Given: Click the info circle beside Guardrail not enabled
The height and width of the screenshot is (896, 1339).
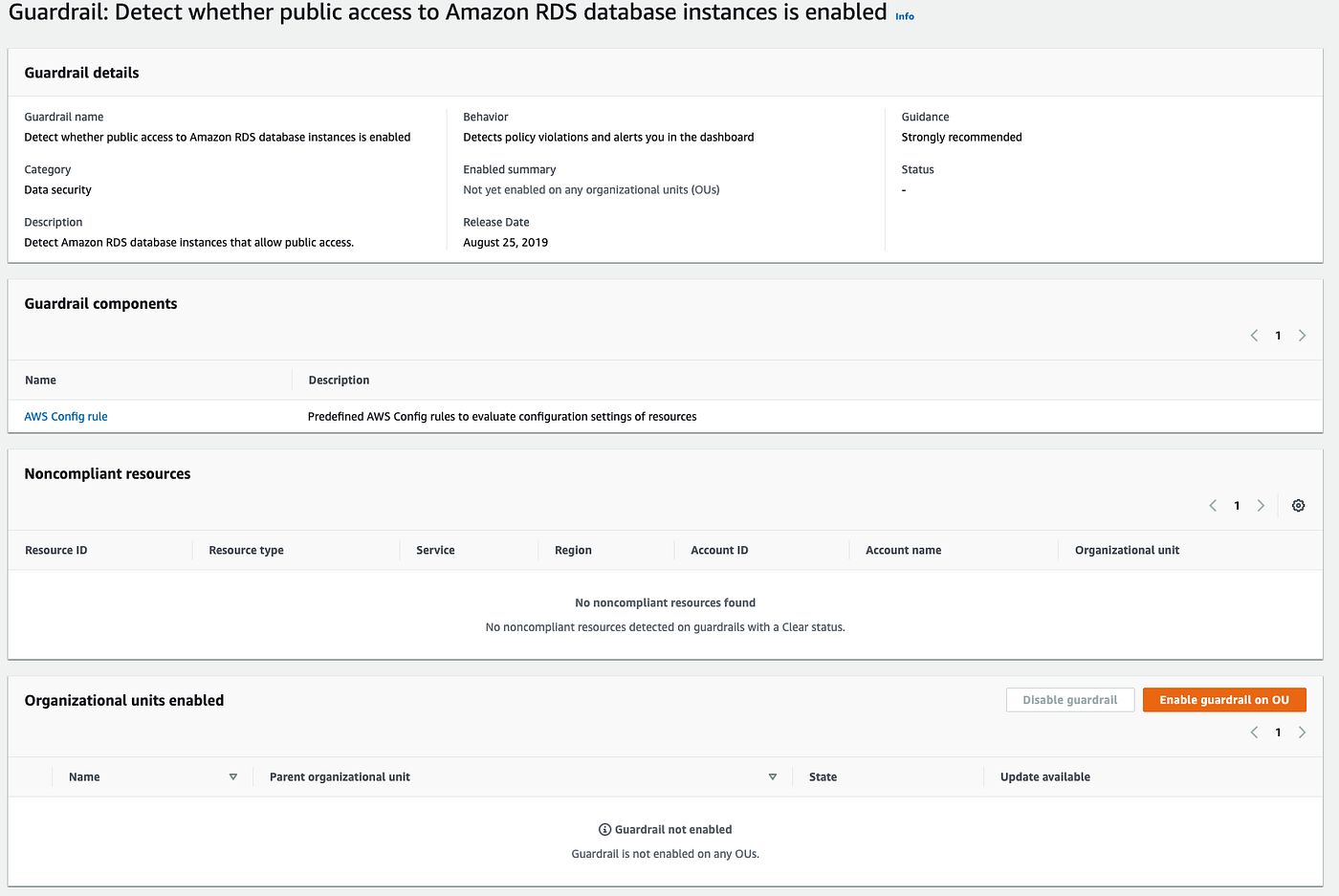Looking at the screenshot, I should (604, 829).
